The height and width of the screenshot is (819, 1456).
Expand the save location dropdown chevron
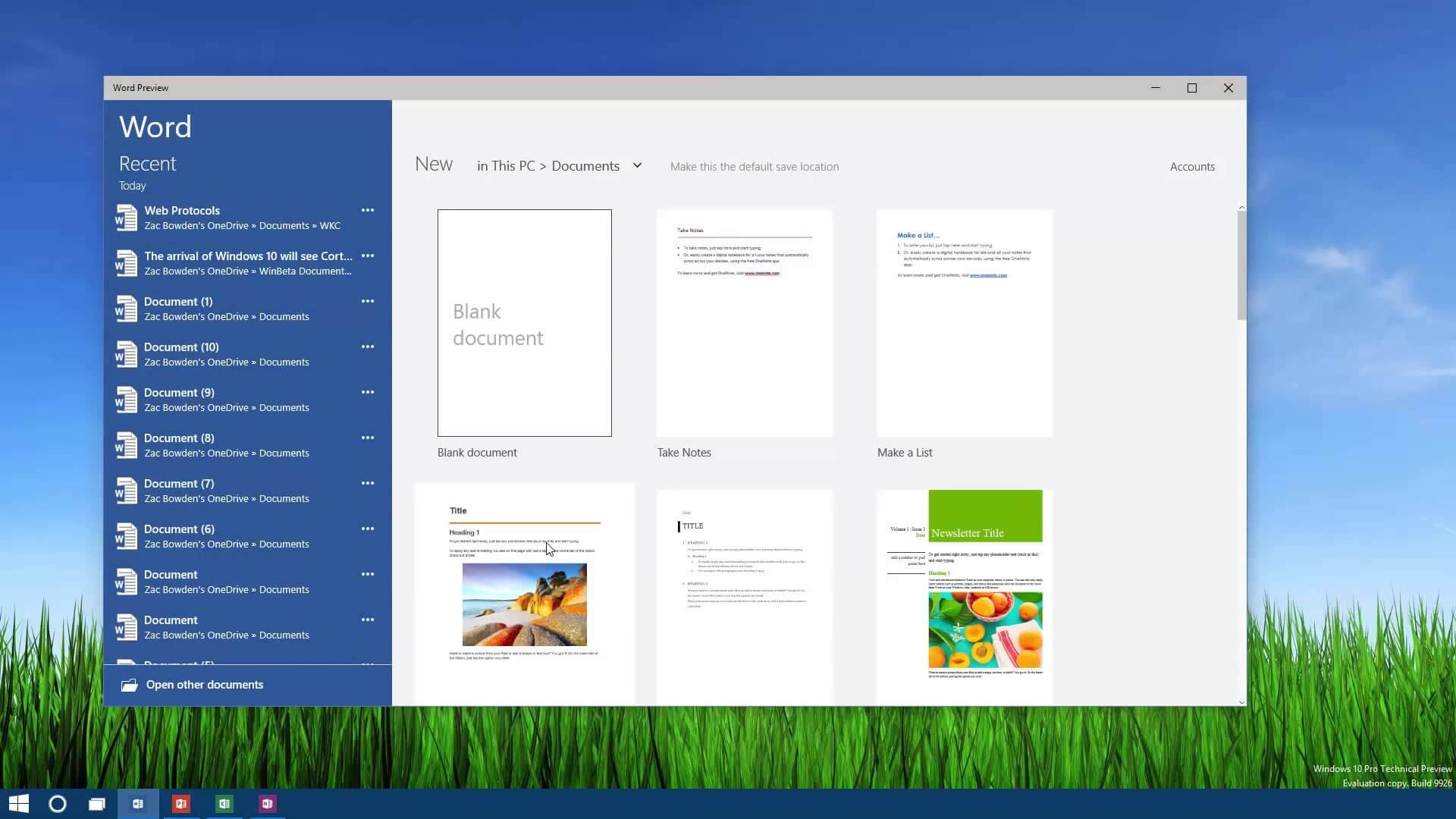pos(637,165)
